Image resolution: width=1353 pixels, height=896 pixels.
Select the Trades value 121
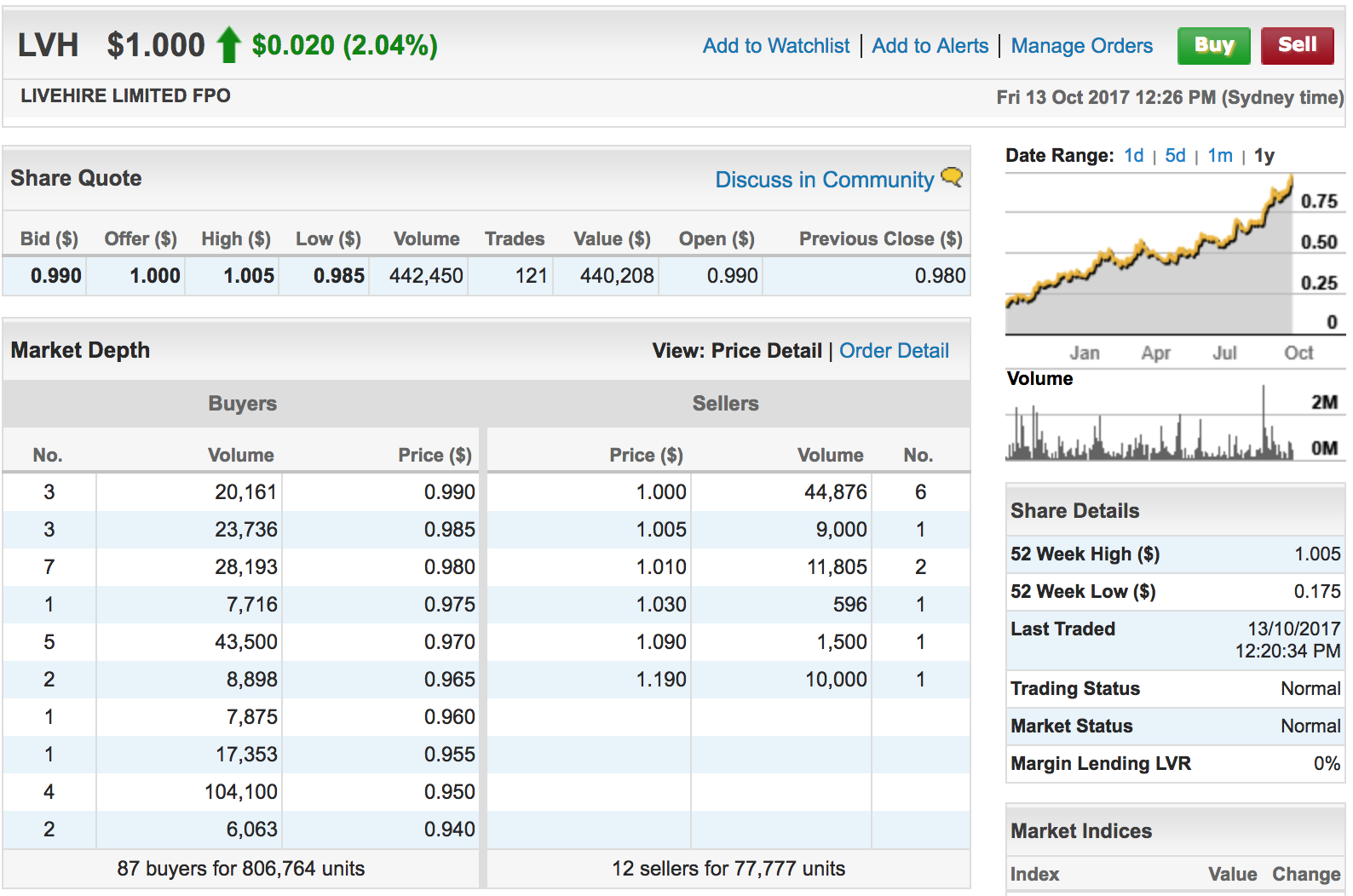532,276
